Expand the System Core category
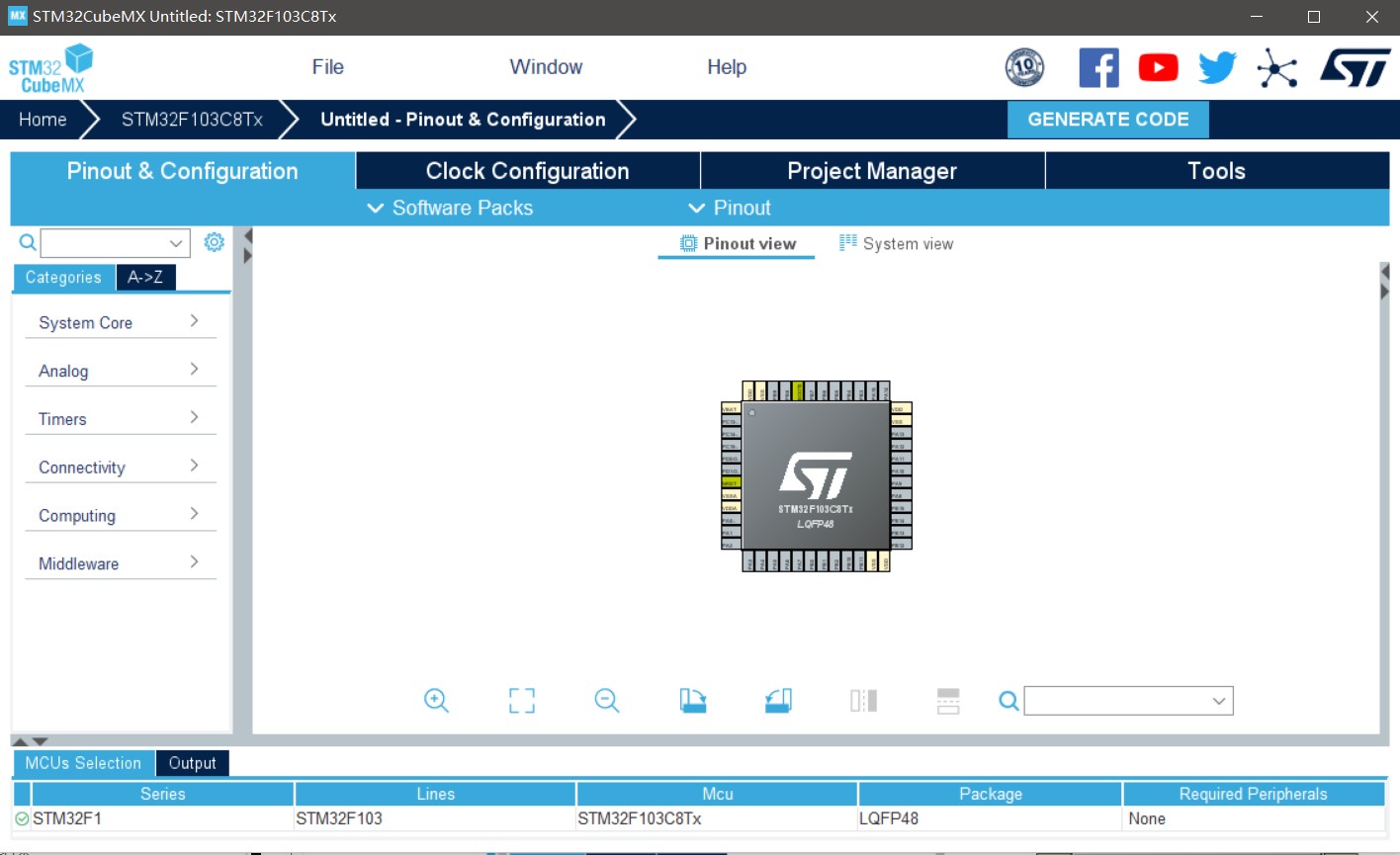The width and height of the screenshot is (1400, 855). point(120,322)
